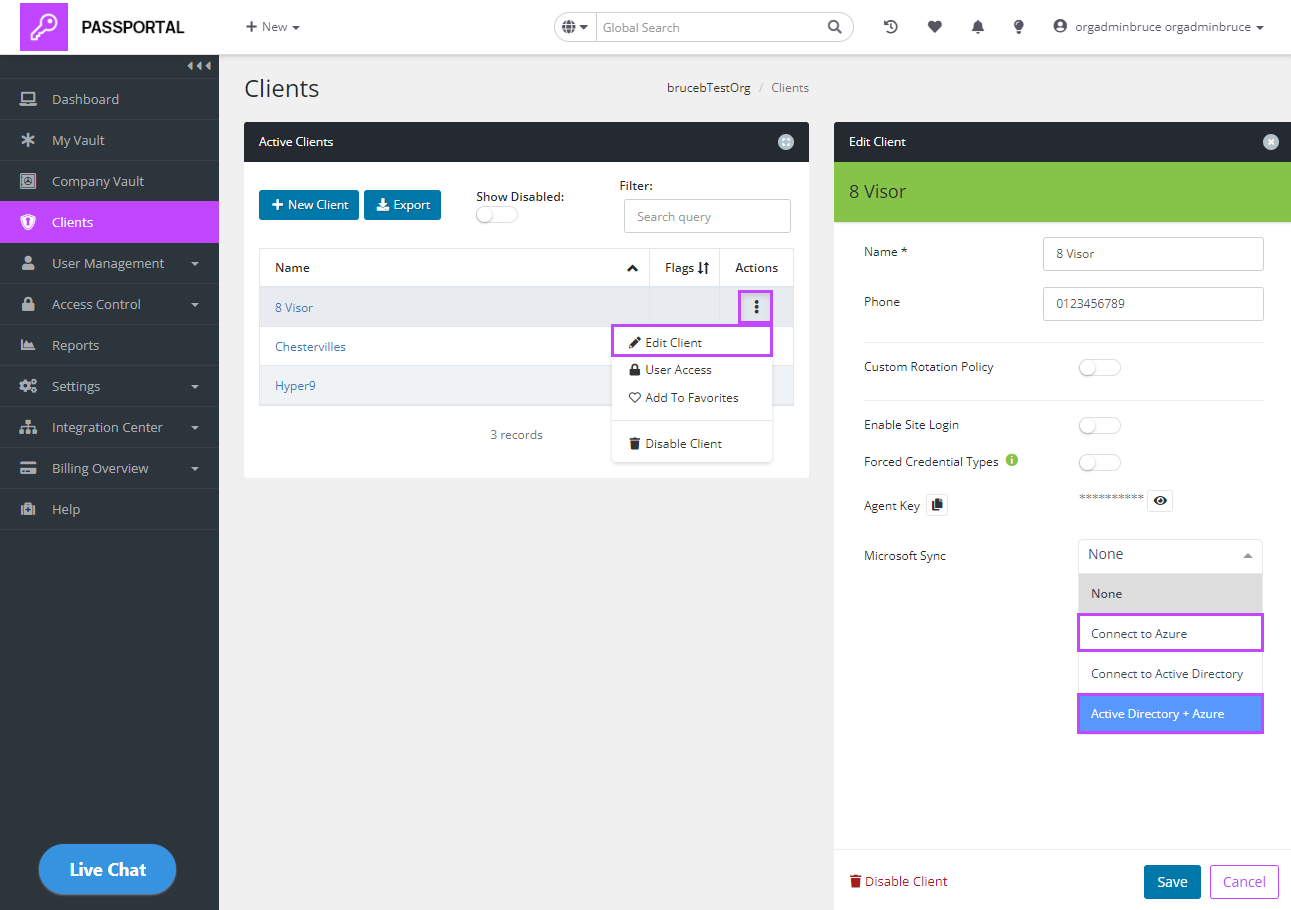Toggle the Show Disabled switch
The height and width of the screenshot is (910, 1291).
click(x=497, y=215)
